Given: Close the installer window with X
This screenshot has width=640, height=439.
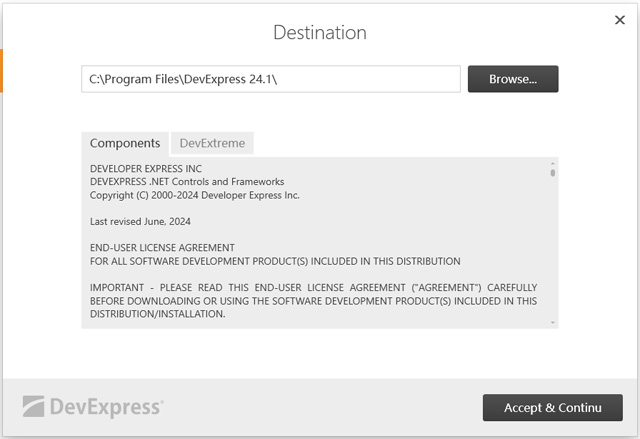Looking at the screenshot, I should 619,19.
